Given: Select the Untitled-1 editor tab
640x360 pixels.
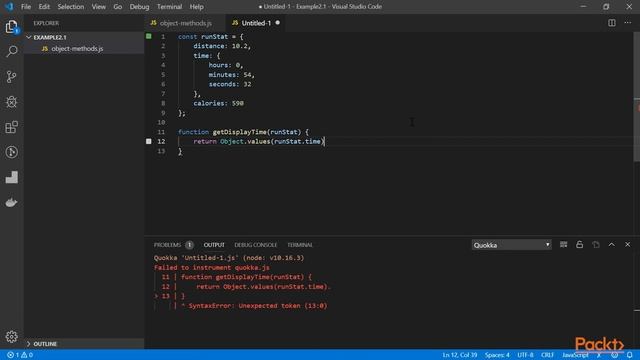Looking at the screenshot, I should (256, 23).
